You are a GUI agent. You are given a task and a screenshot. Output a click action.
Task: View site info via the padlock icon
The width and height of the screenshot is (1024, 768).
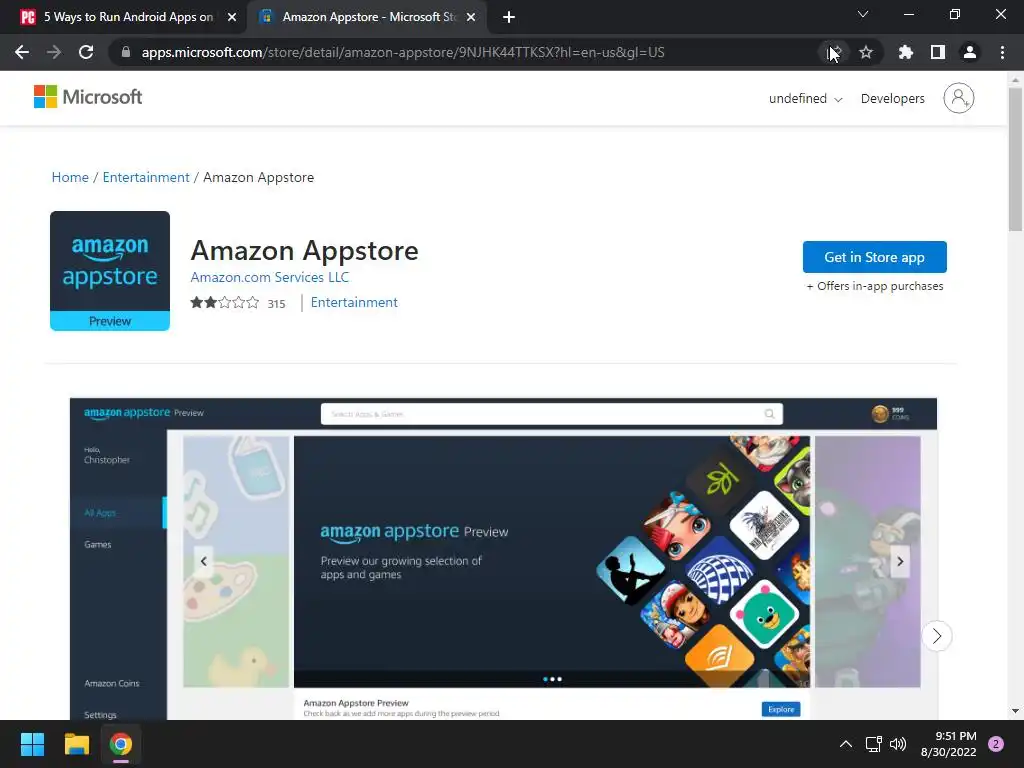pos(126,52)
